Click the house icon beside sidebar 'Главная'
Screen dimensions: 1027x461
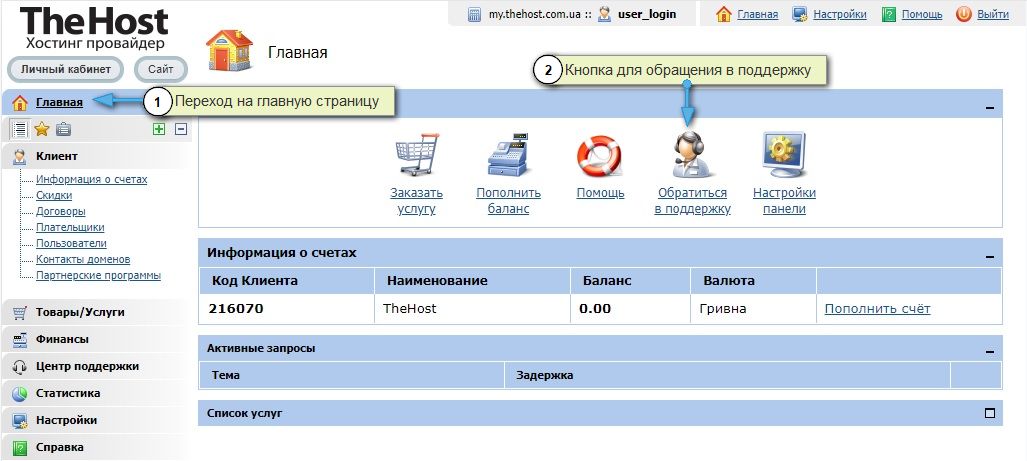(20, 103)
